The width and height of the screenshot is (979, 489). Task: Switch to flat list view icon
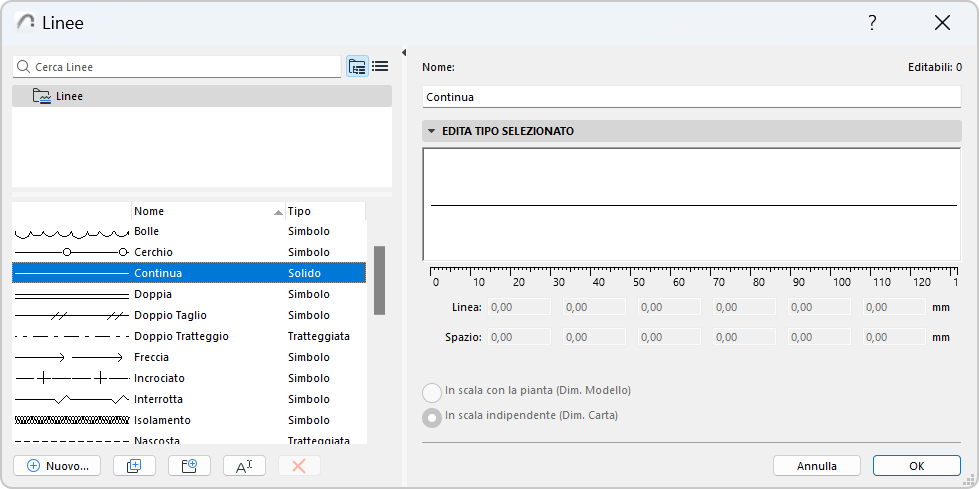(380, 66)
